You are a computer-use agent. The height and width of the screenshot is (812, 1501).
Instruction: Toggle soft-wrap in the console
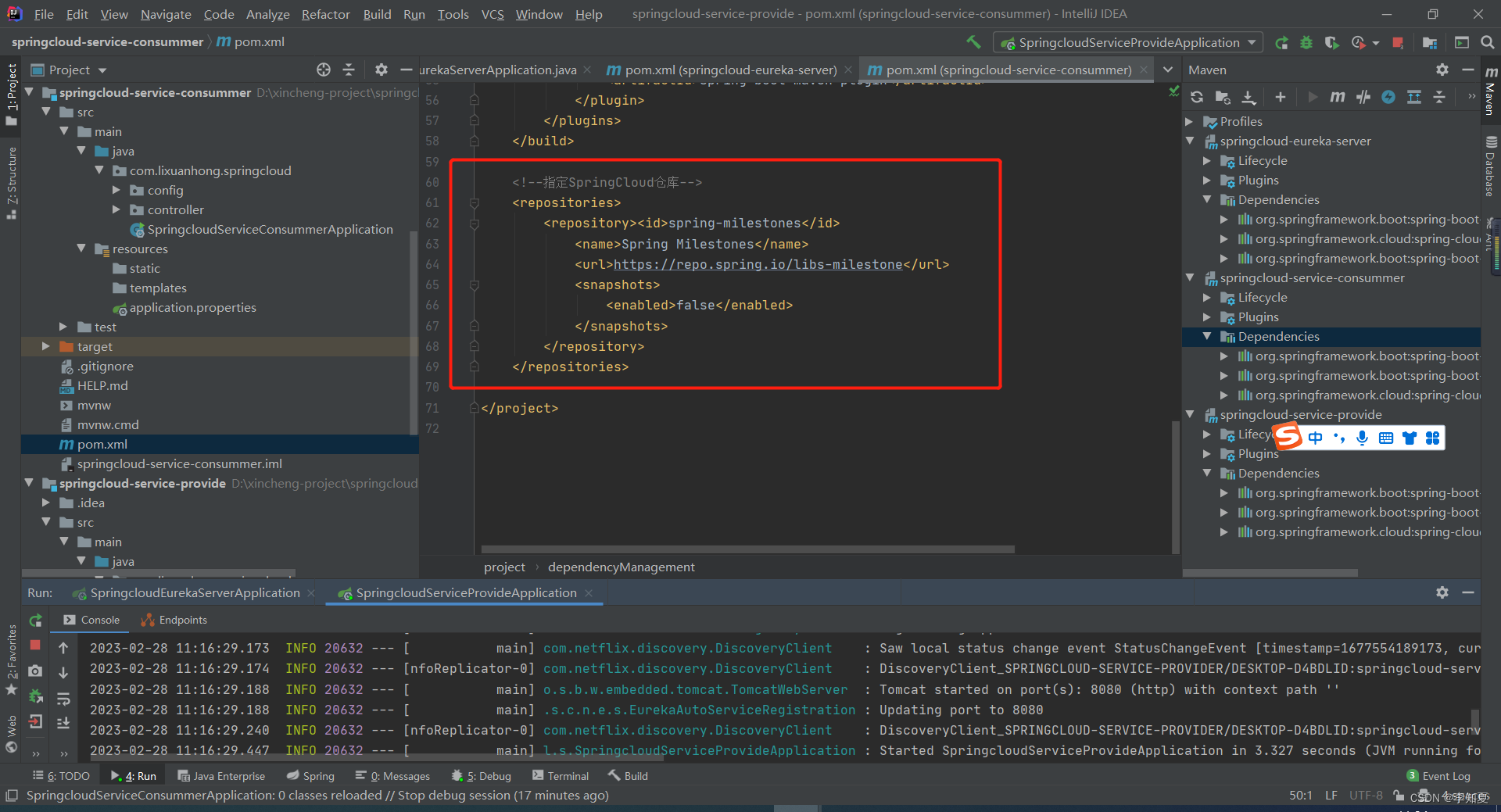point(63,698)
